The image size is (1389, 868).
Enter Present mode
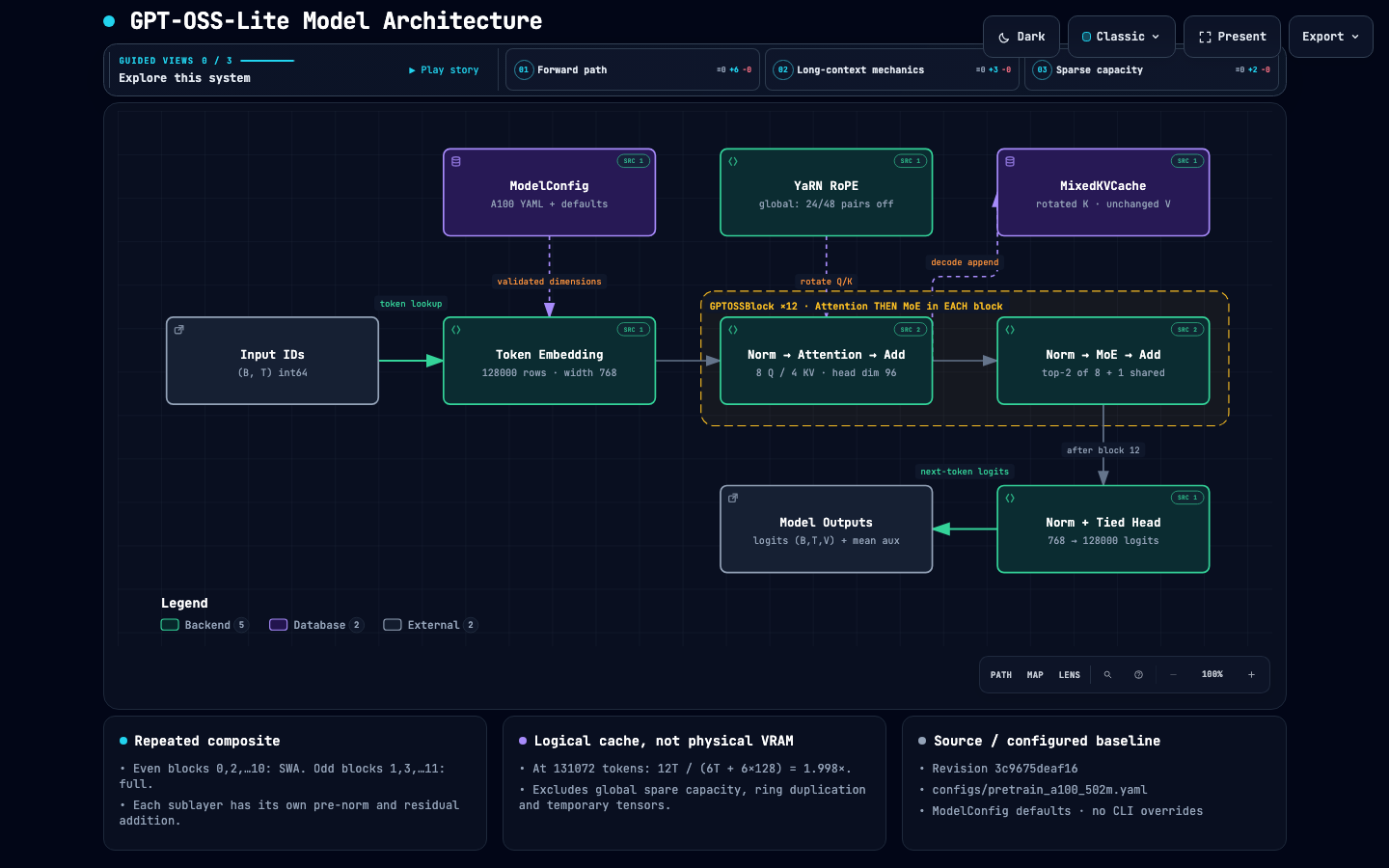1233,37
